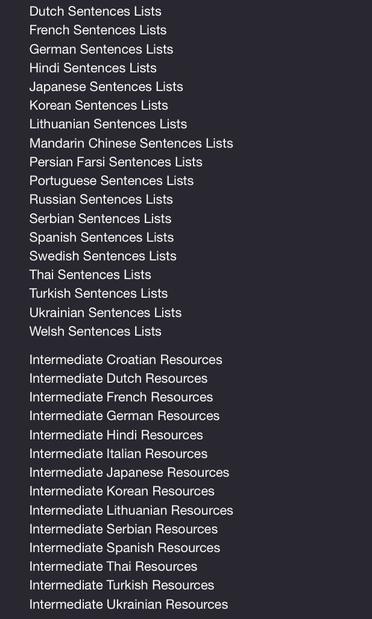372x619 pixels.
Task: Go to Welsh Sentences Lists
Action: click(95, 331)
